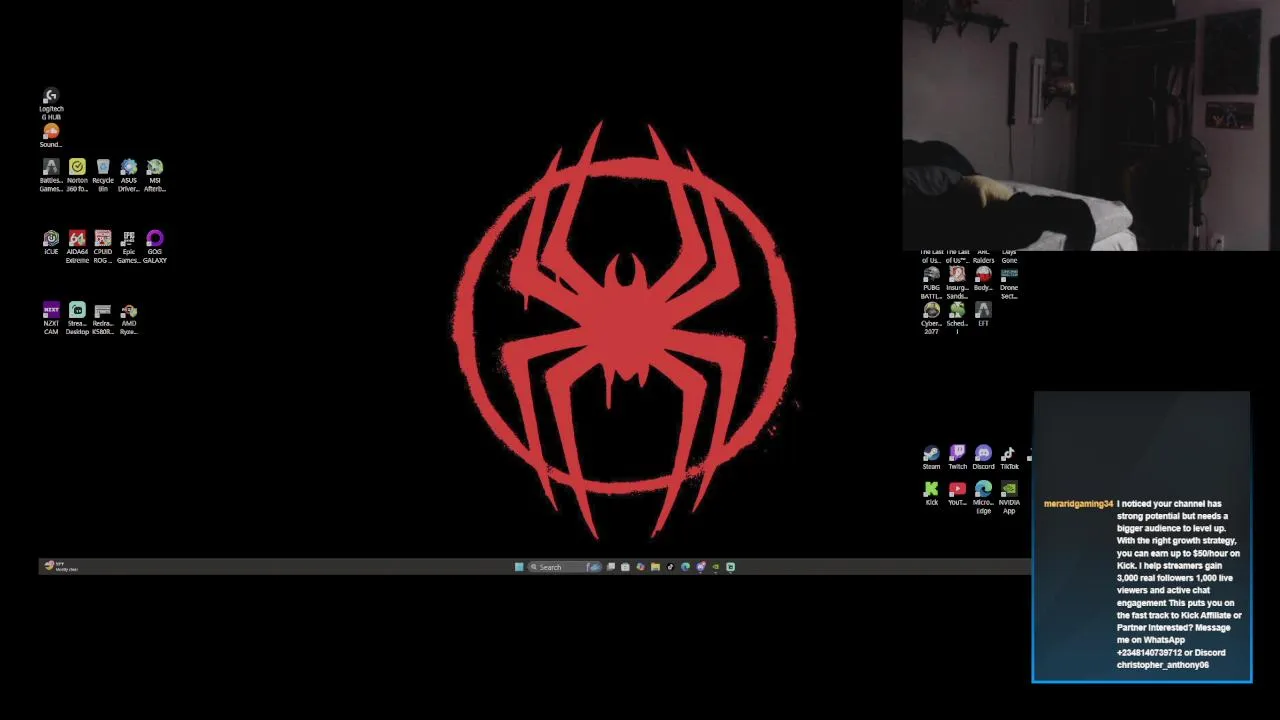Open the NVIDIA App shortcut

[1009, 498]
